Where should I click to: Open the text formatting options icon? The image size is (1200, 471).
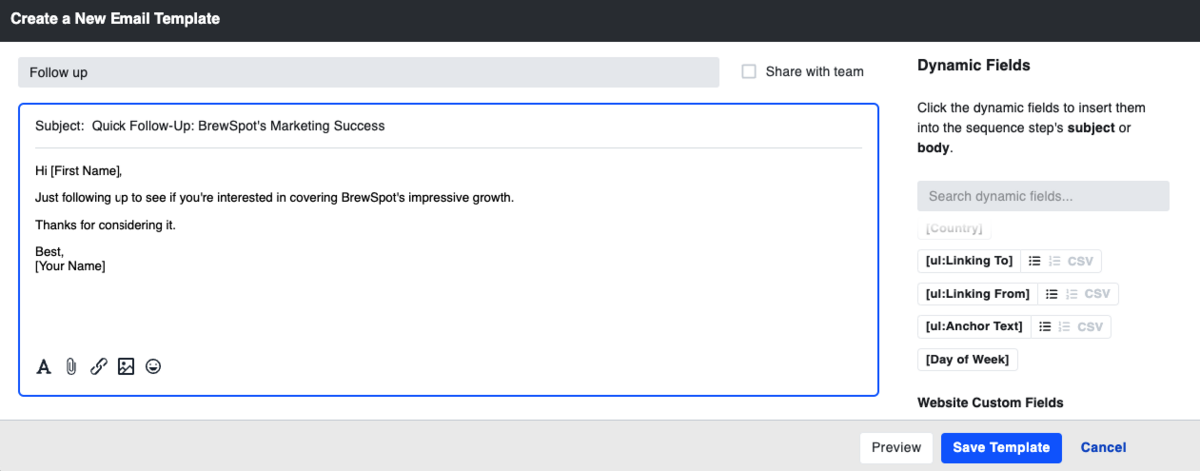44,367
